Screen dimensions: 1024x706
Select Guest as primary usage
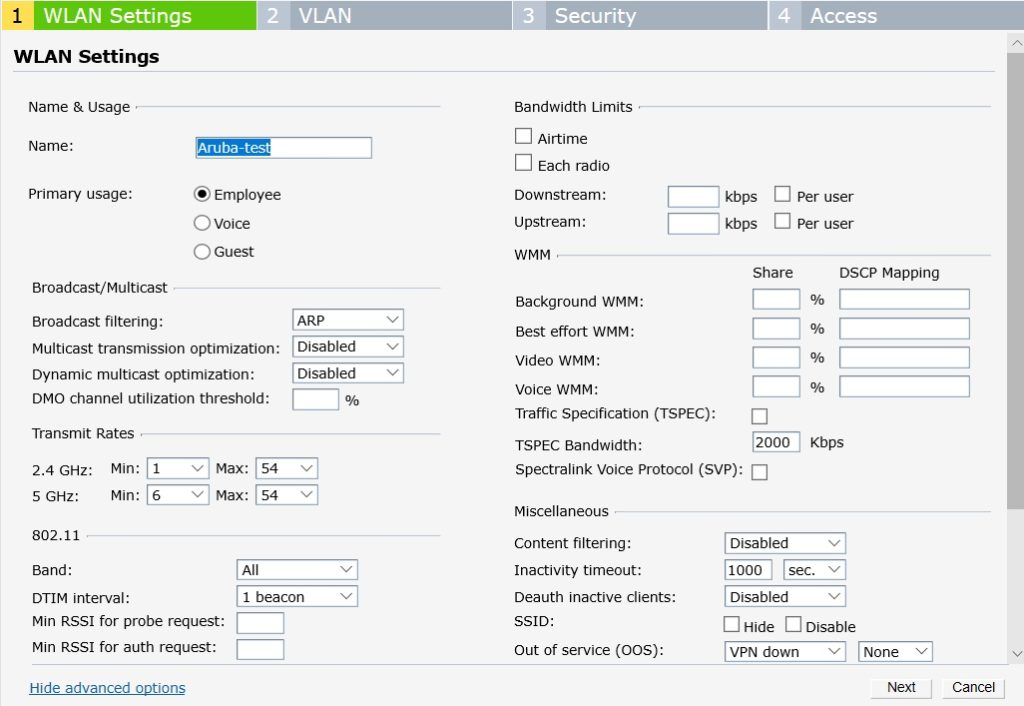pos(202,251)
